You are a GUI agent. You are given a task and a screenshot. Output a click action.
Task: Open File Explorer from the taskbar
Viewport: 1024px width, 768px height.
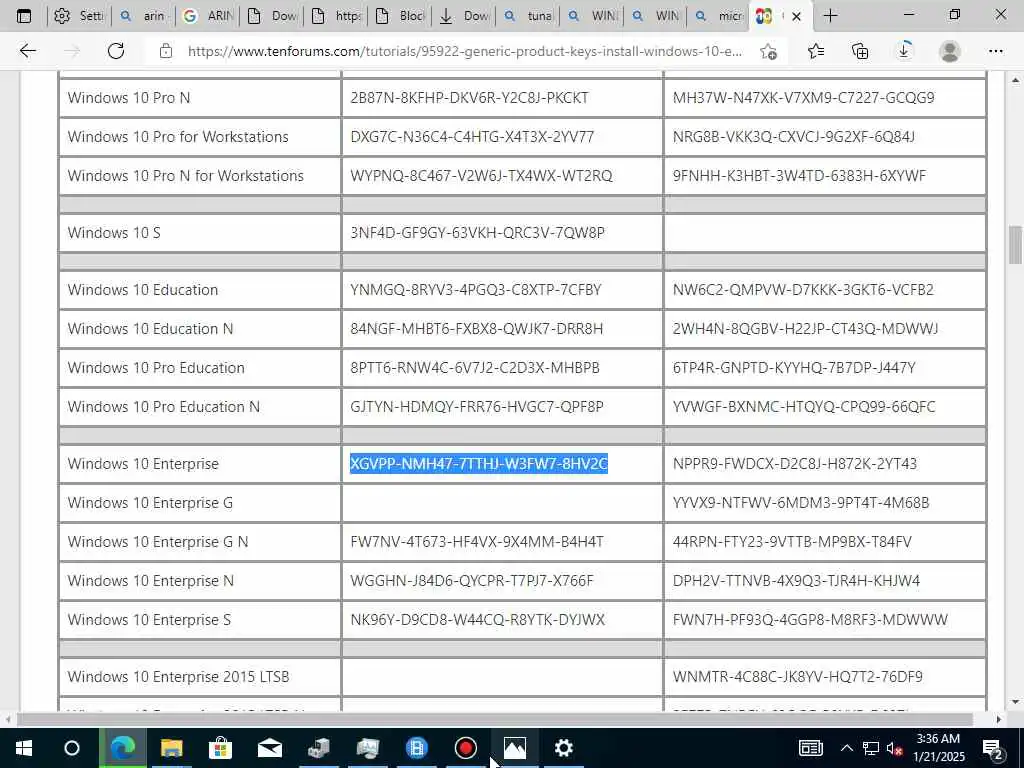172,748
